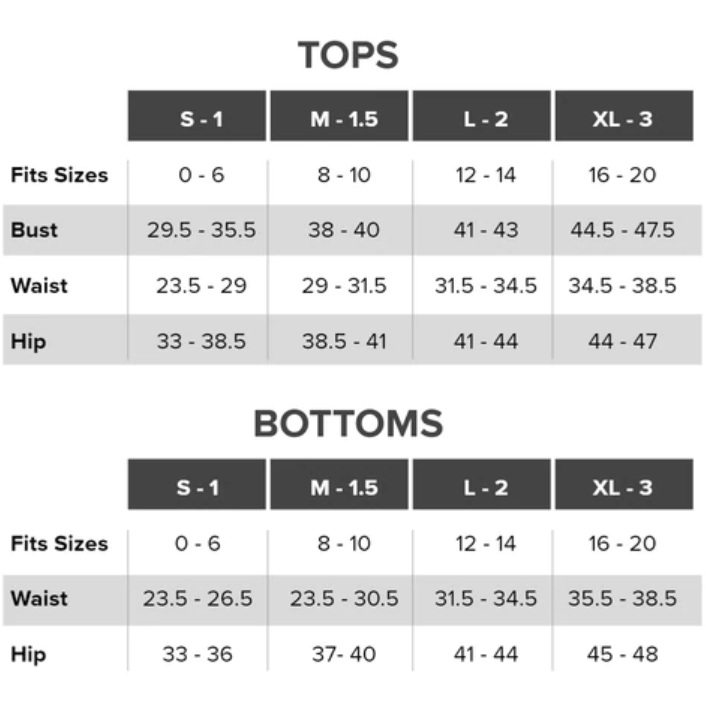Select the S - 1 header in Bottoms table
Viewport: 706px width, 707px height.
(197, 484)
